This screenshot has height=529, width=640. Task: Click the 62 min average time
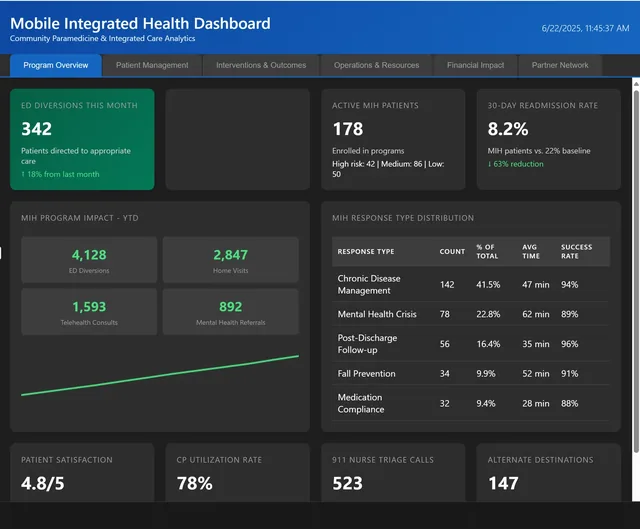coord(536,314)
